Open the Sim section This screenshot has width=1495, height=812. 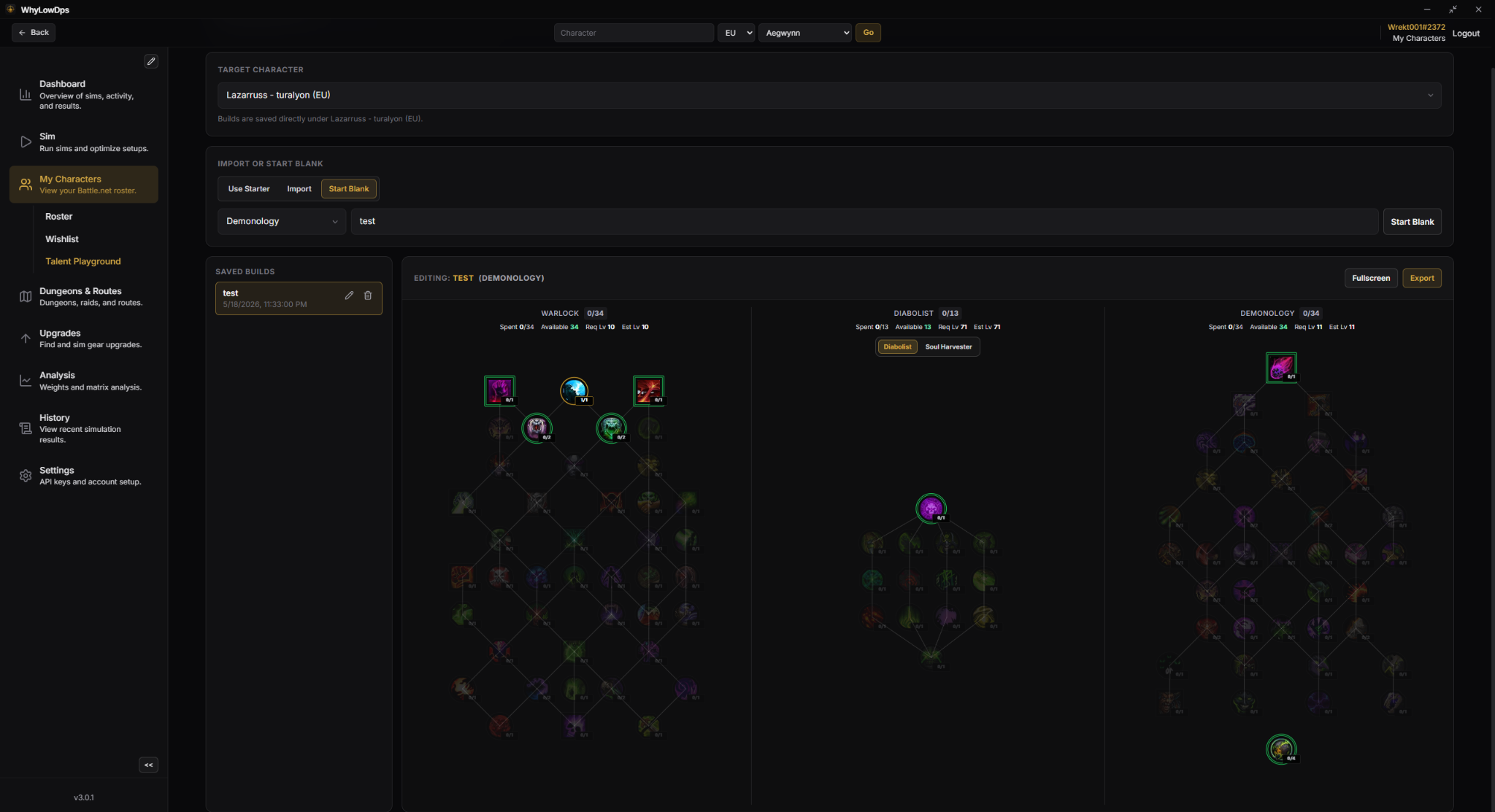(84, 142)
